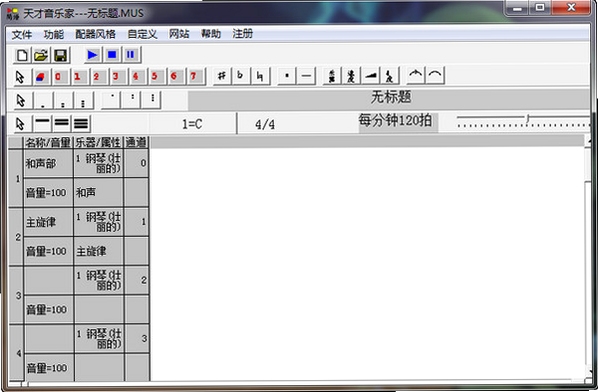The image size is (598, 392).
Task: Pick the pointer tool in the octave-dot toolbar
Action: pos(21,101)
